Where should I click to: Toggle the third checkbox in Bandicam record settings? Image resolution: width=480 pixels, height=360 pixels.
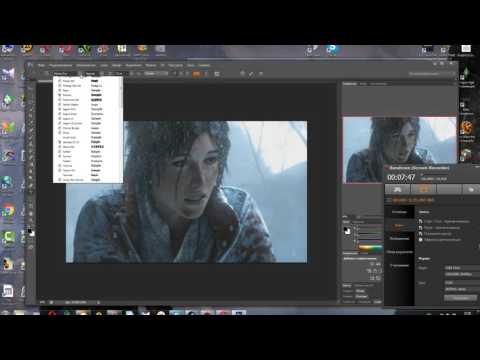click(421, 234)
